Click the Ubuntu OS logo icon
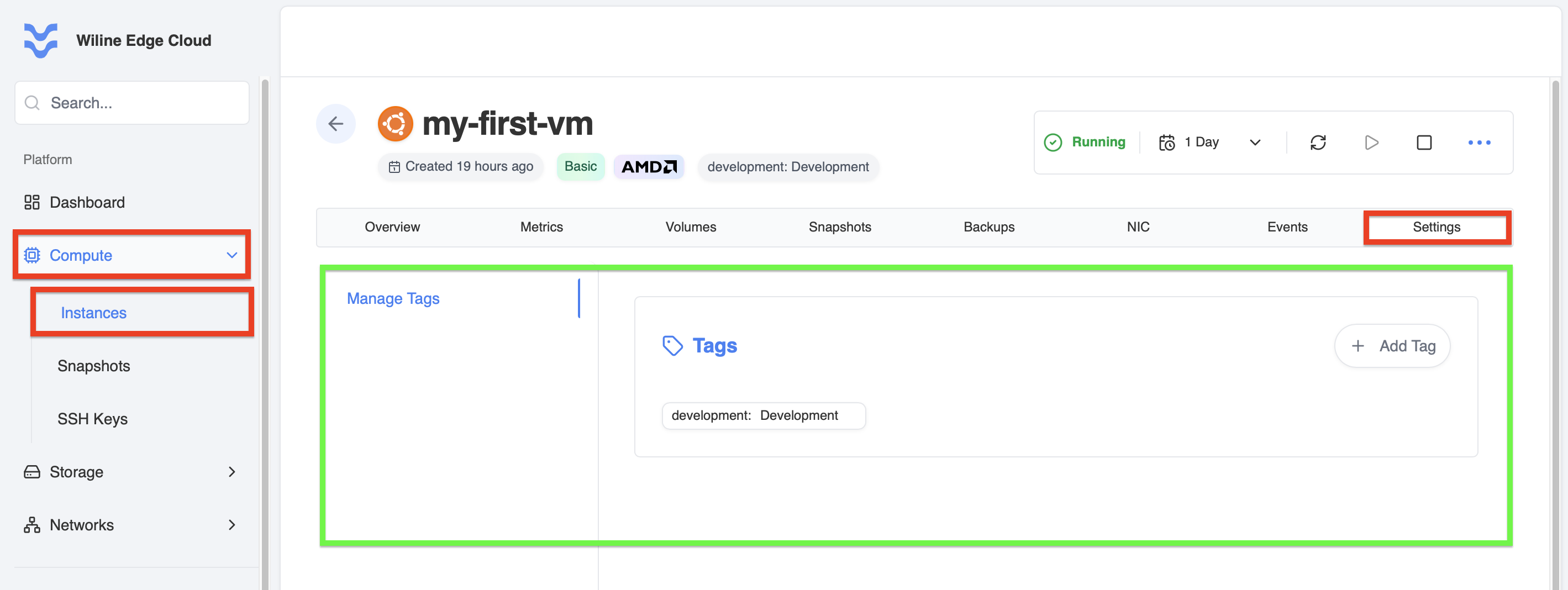This screenshot has height=590, width=1568. click(395, 124)
